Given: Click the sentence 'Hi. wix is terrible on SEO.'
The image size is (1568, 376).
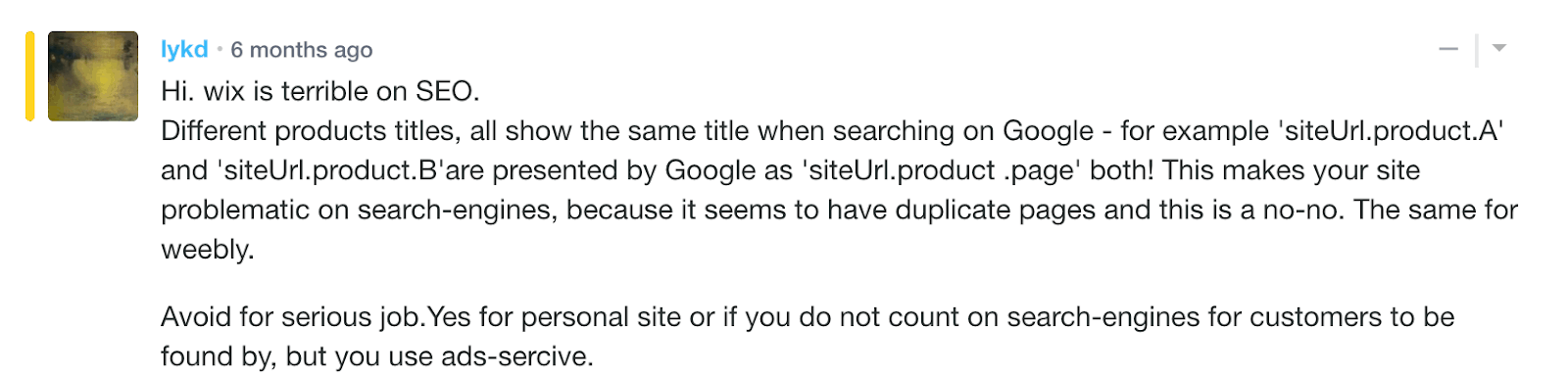Looking at the screenshot, I should coord(320,92).
